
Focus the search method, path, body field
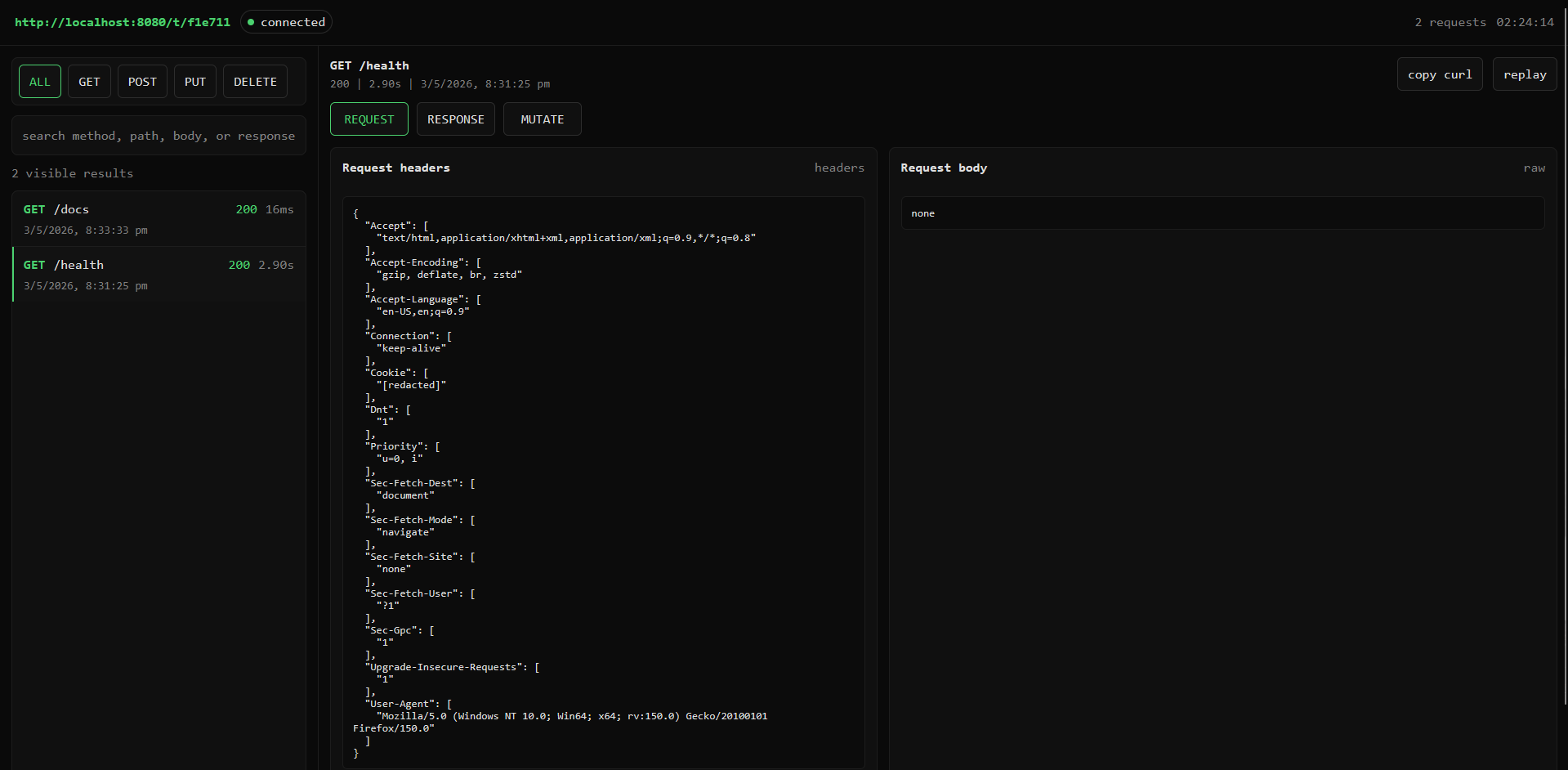click(x=159, y=136)
